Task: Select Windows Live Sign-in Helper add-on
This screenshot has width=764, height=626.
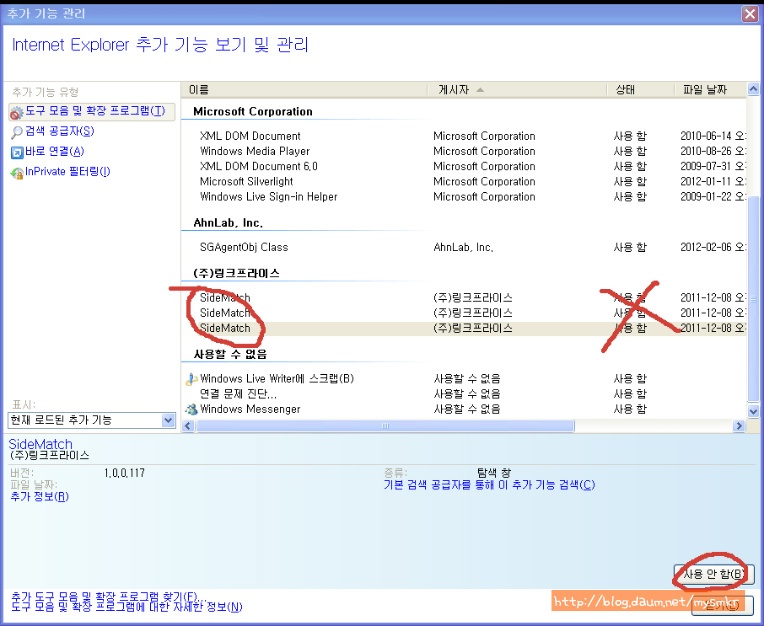Action: (x=268, y=197)
